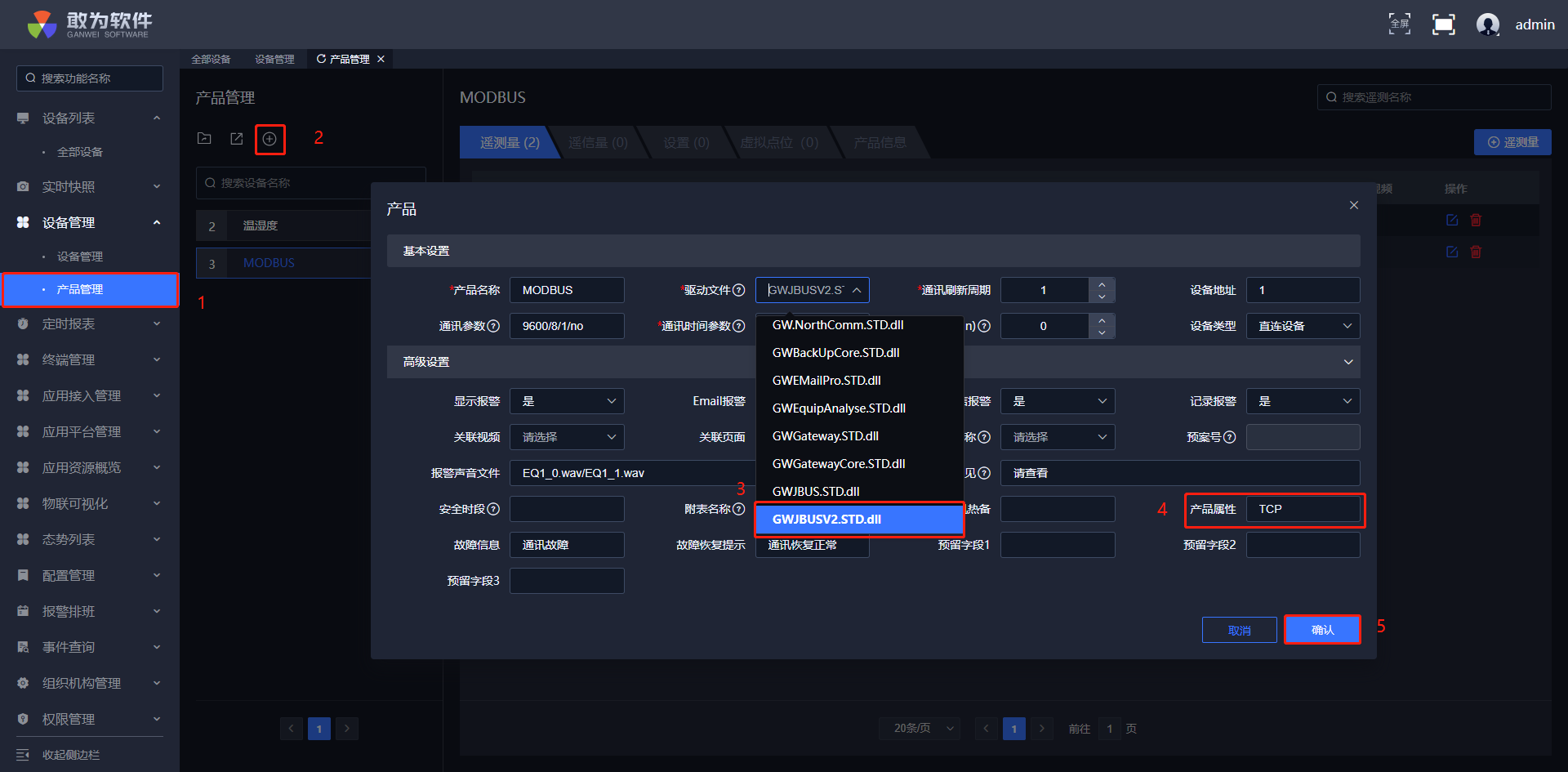
Task: Select GWJBUS.STD.dll from driver list
Action: click(x=816, y=491)
